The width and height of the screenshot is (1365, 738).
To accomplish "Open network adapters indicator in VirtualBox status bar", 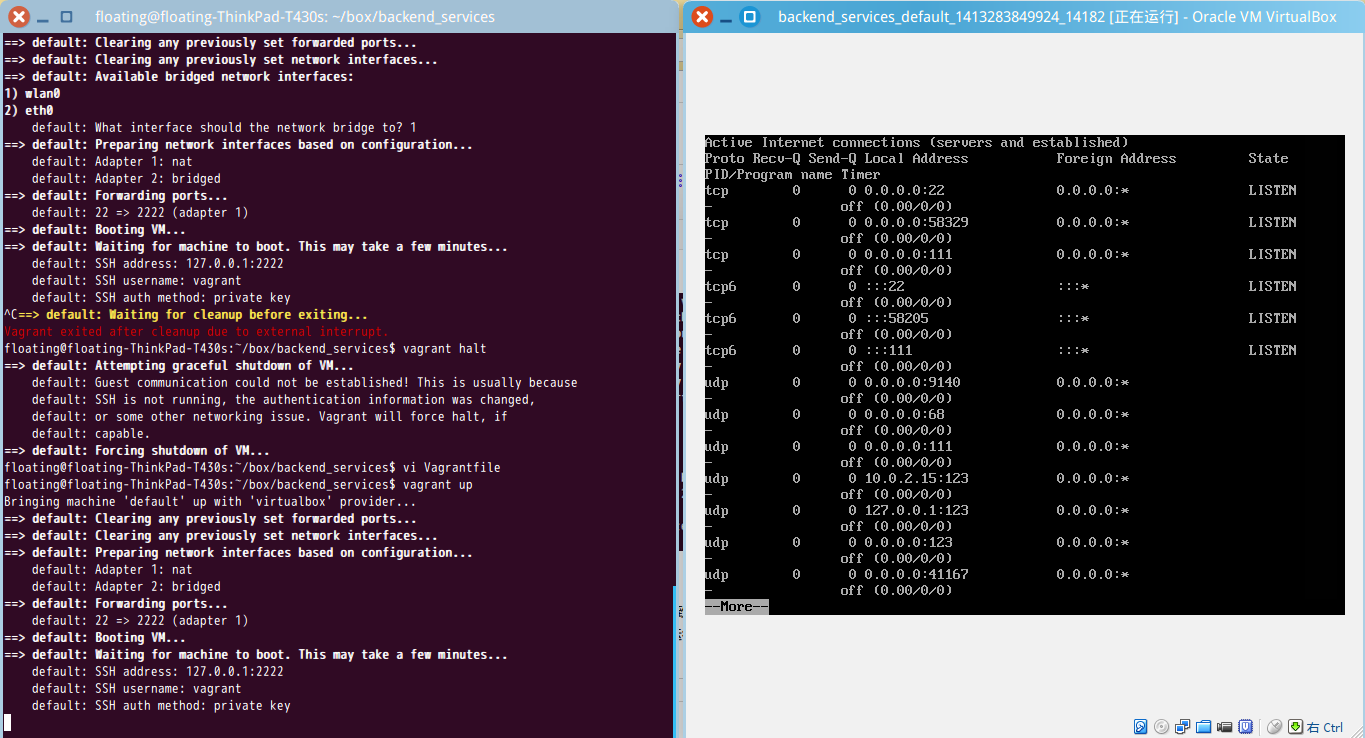I will [x=1182, y=726].
